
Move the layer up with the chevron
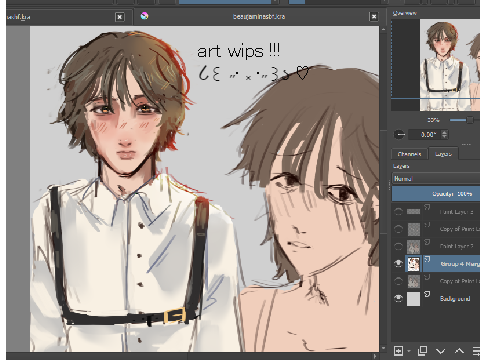tap(459, 351)
